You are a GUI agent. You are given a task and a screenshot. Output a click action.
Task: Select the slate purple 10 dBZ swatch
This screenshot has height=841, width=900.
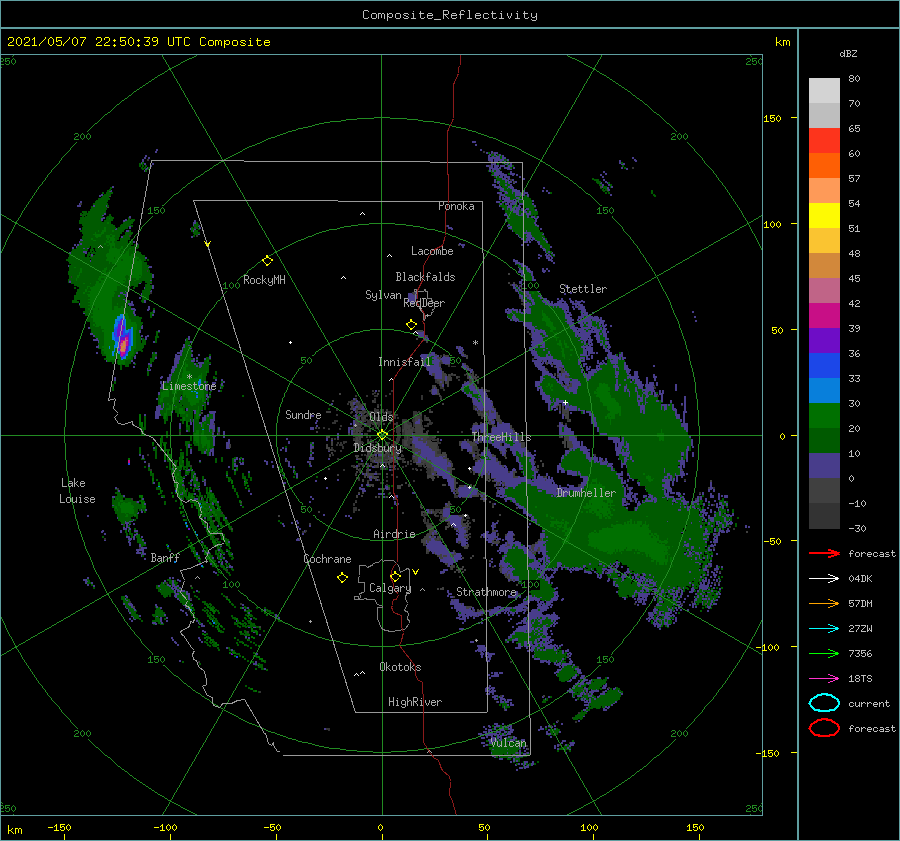tap(824, 465)
